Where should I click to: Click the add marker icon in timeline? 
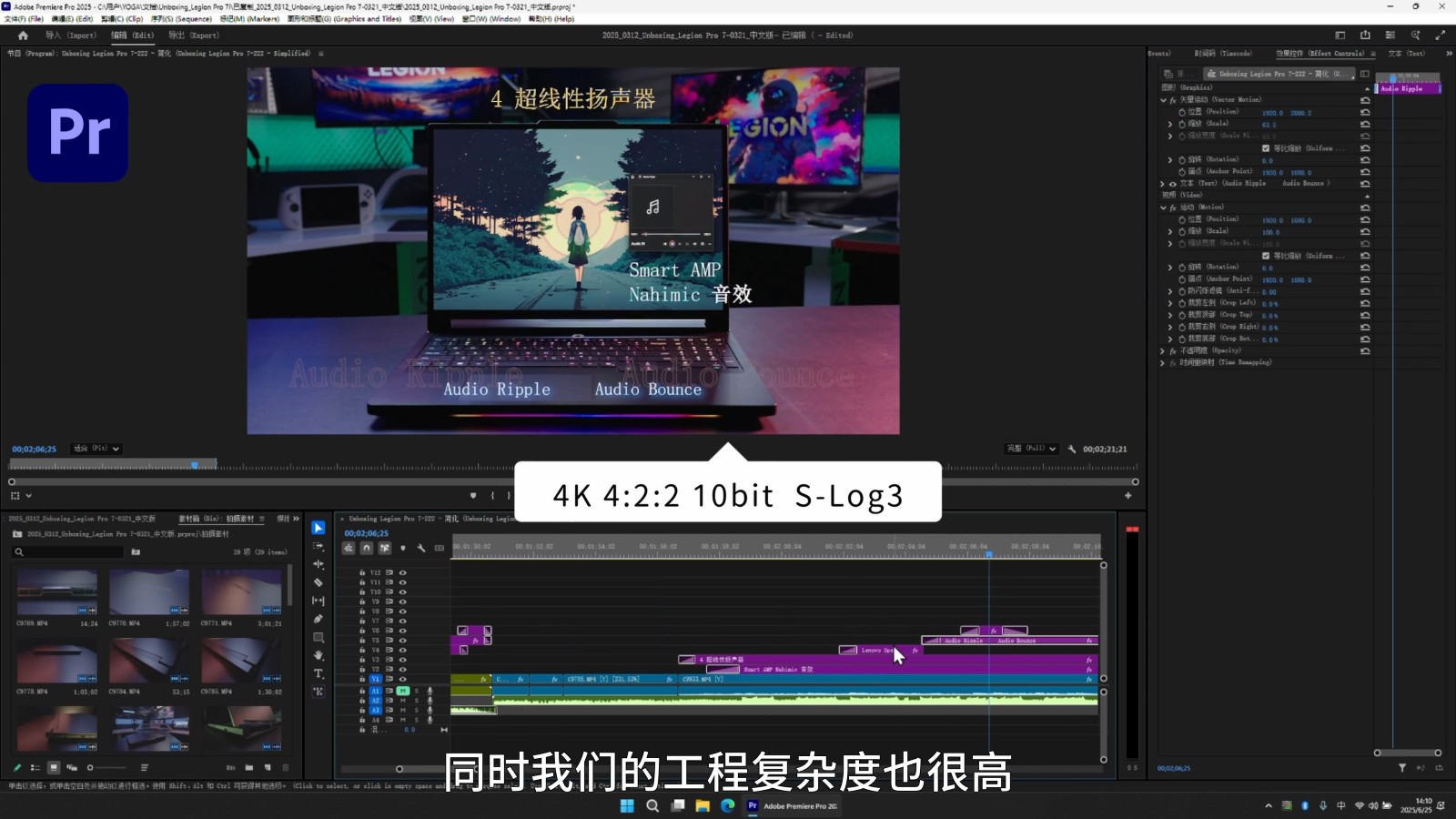(403, 548)
